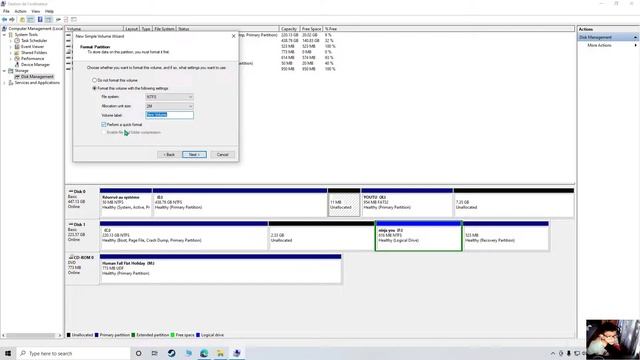Select Shared Folders in the tree
Viewport: 640px width, 360px height.
tap(34, 53)
